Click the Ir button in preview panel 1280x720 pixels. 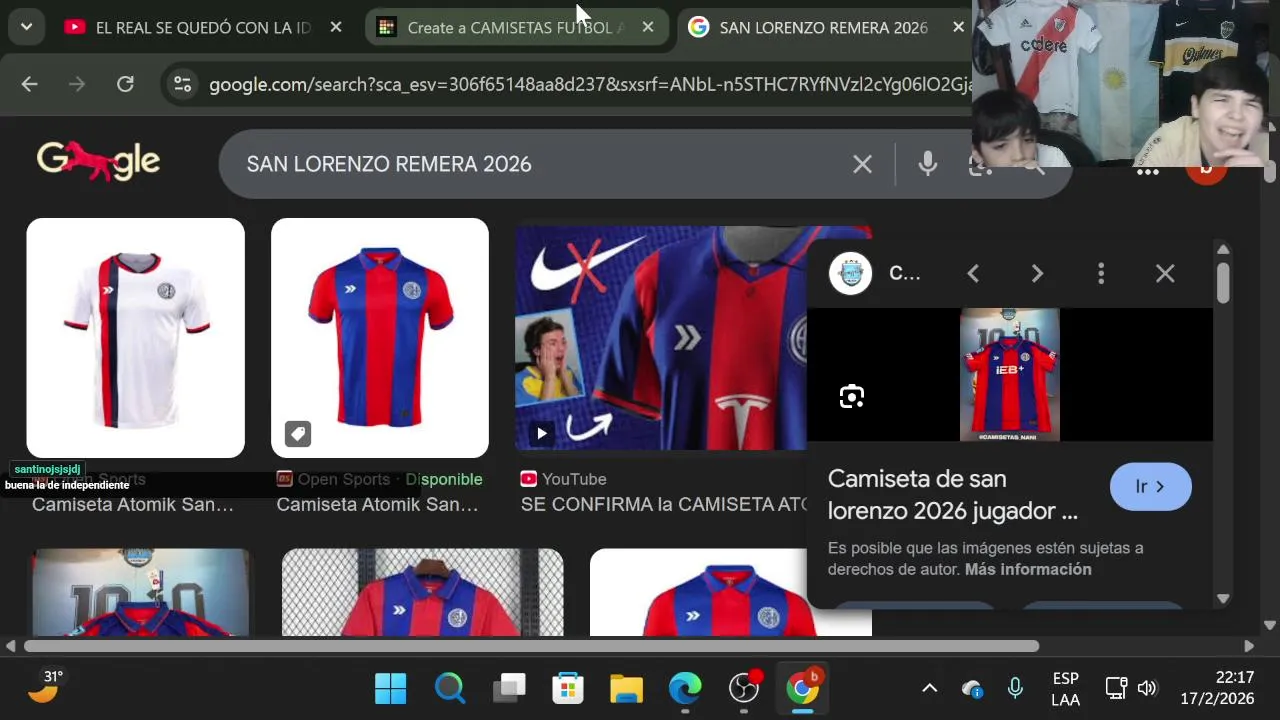tap(1150, 487)
